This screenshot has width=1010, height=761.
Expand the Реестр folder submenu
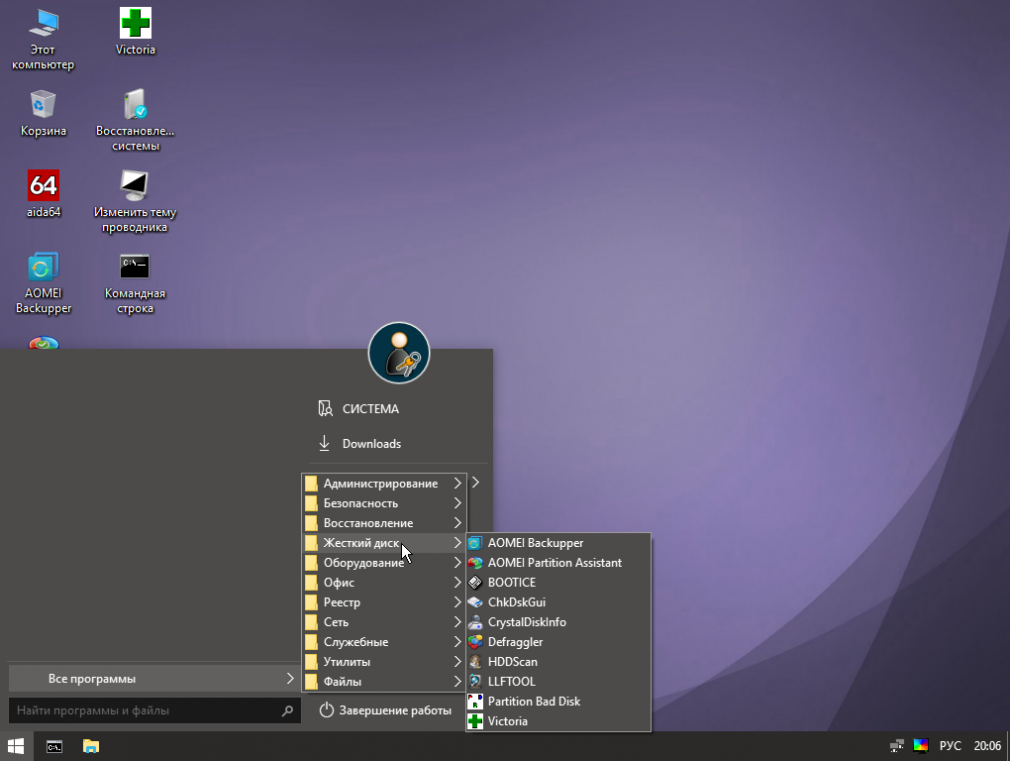coord(384,602)
